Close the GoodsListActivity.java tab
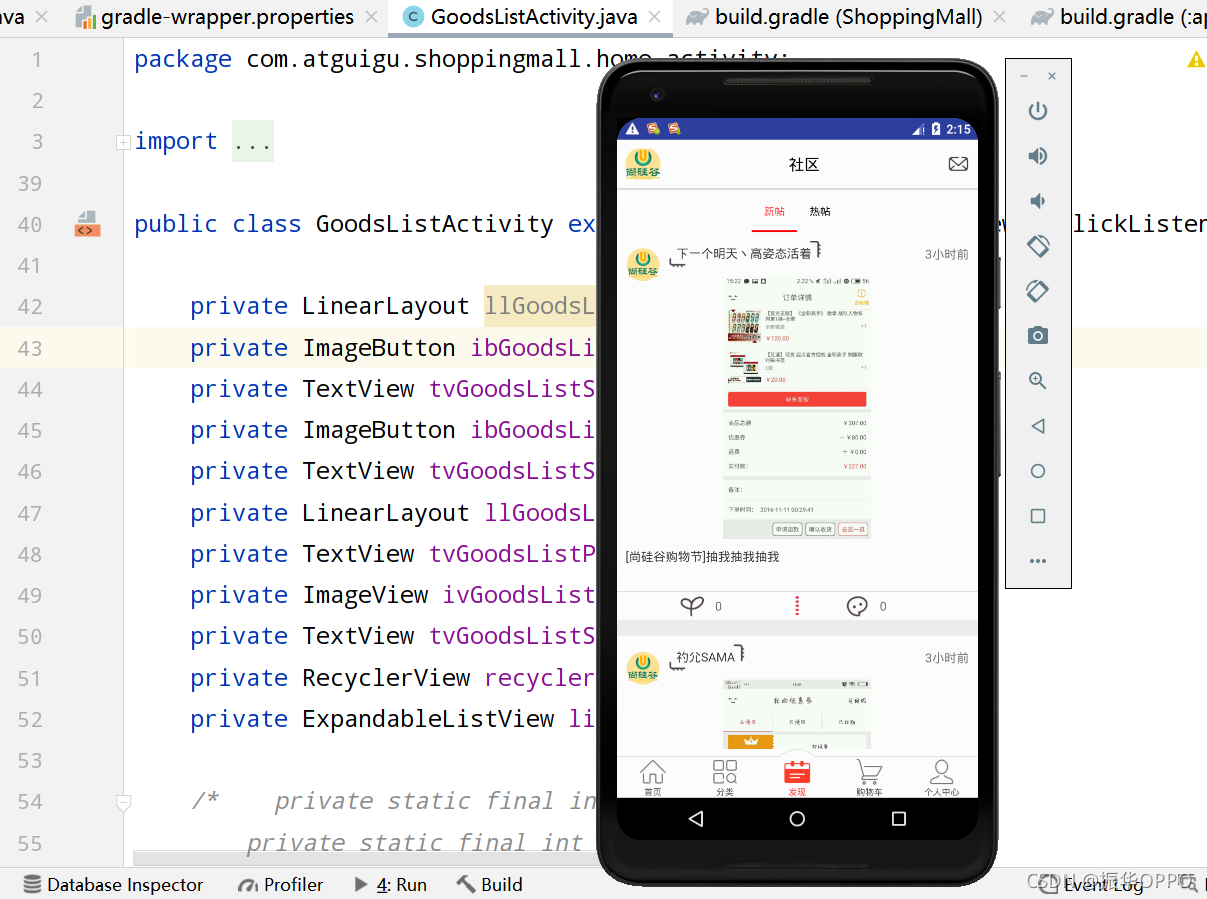This screenshot has width=1207, height=899. (x=655, y=17)
